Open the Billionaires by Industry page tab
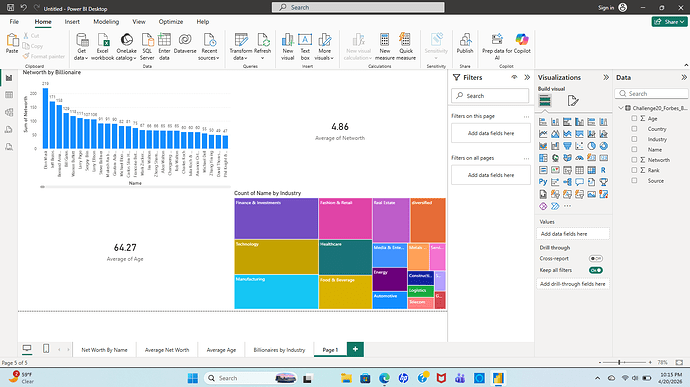 point(279,350)
